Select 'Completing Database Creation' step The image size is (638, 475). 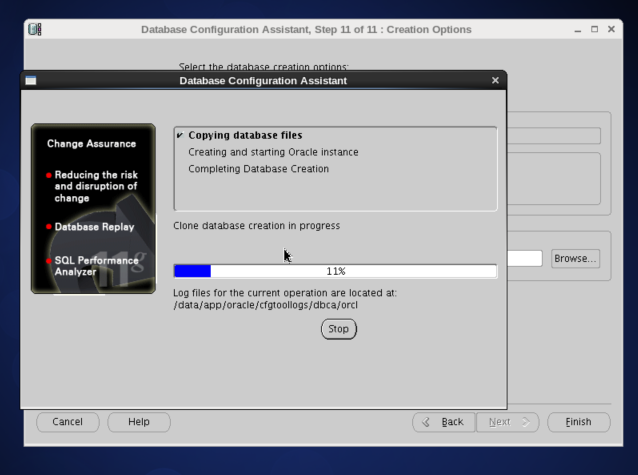258,169
